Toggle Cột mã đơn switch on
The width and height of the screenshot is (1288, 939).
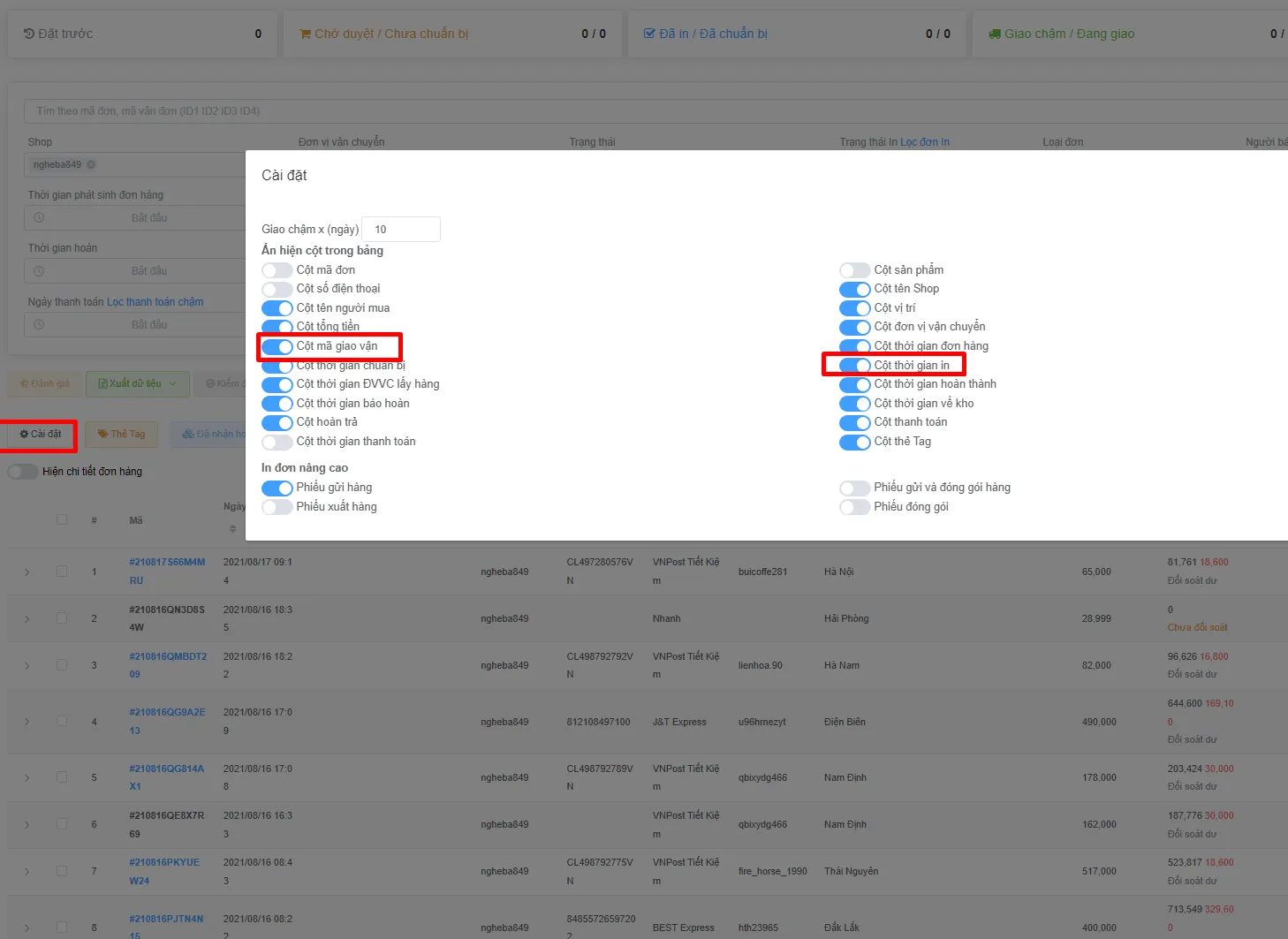click(277, 270)
